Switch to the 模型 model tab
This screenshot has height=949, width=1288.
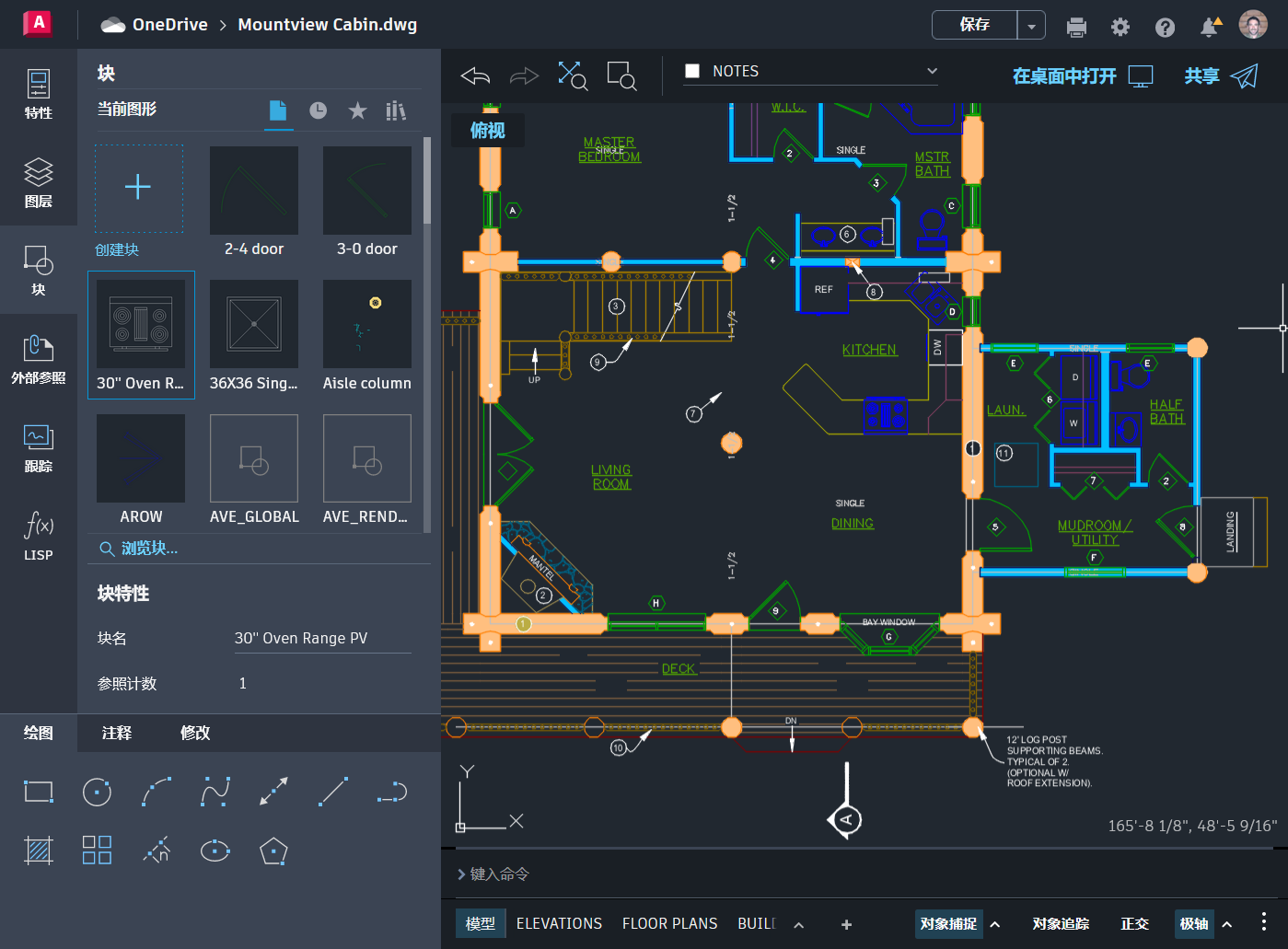pos(481,924)
